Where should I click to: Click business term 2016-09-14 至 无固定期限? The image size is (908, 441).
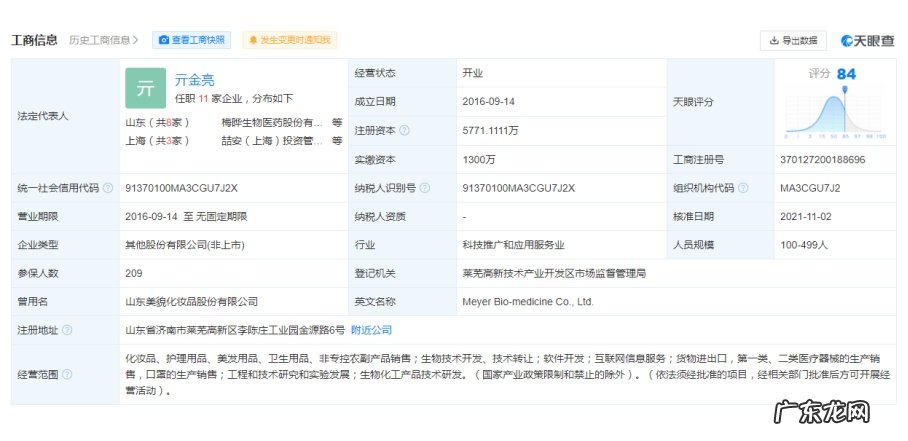point(186,216)
